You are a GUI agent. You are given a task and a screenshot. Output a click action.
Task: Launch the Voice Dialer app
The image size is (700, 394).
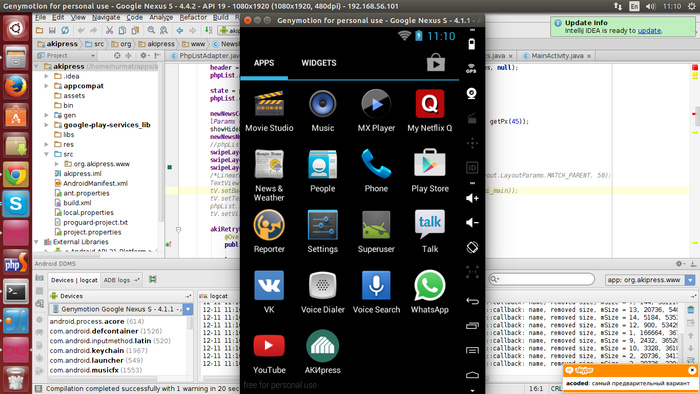322,292
